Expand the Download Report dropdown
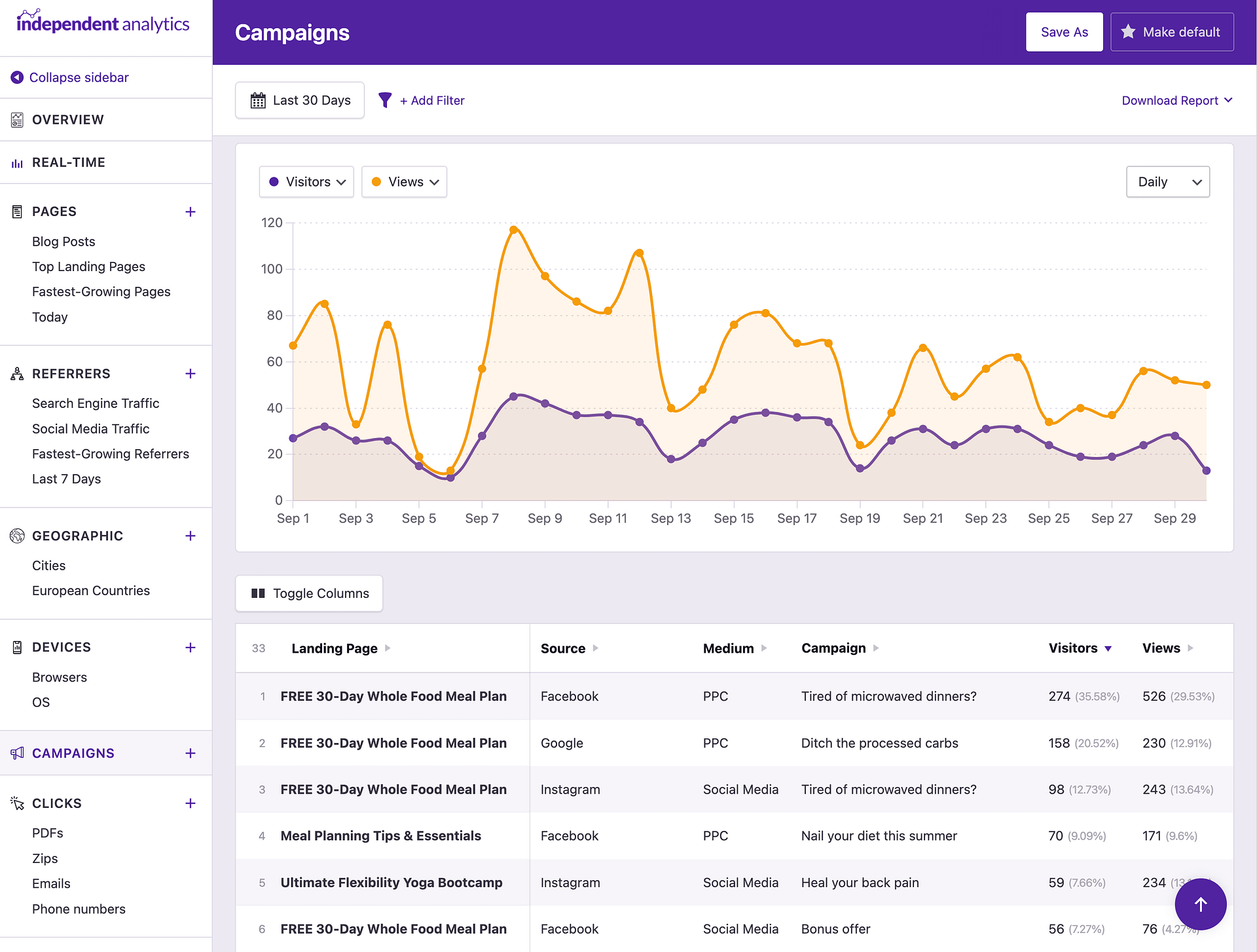 point(1176,100)
